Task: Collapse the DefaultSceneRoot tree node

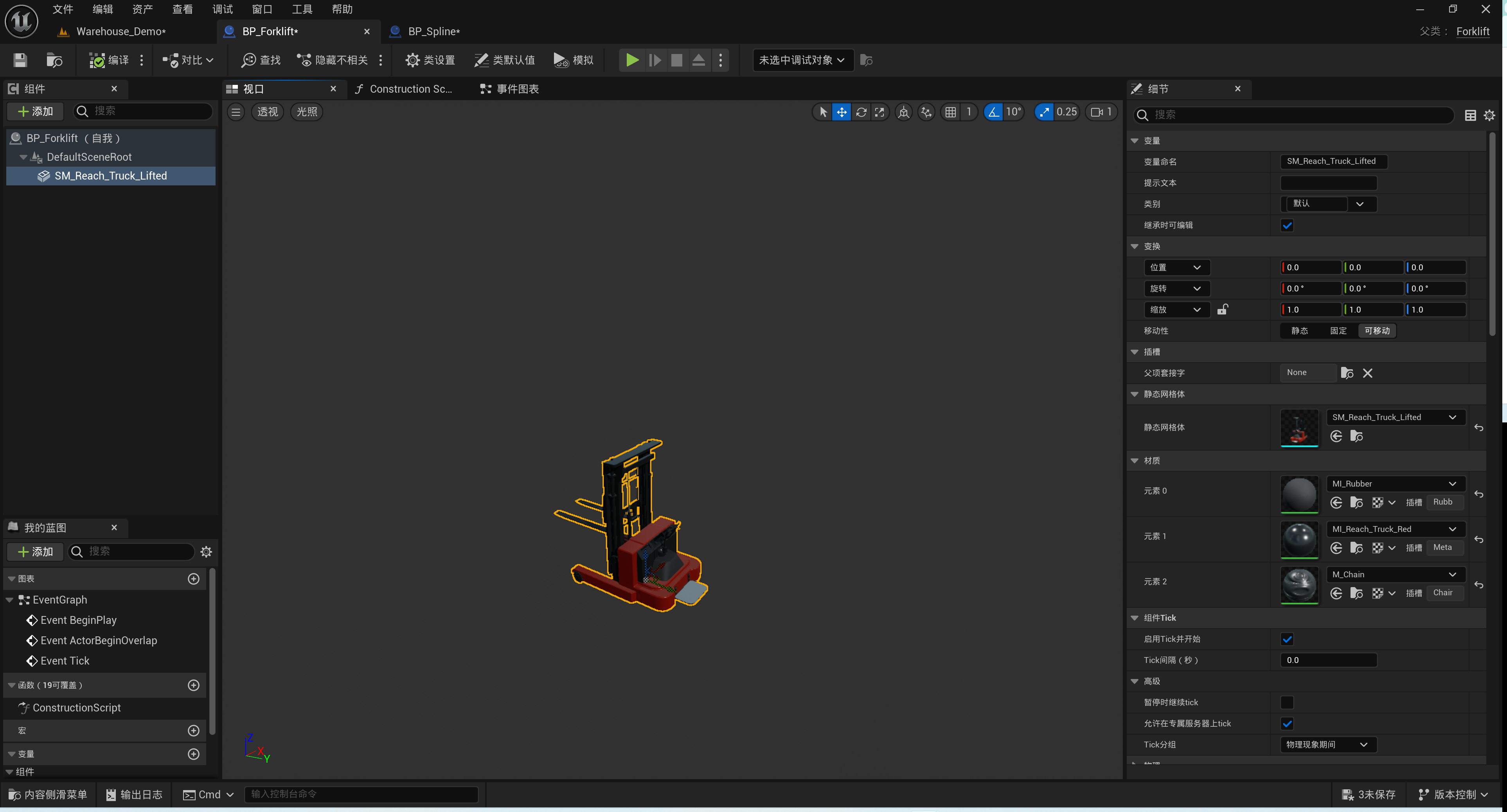Action: (x=23, y=157)
